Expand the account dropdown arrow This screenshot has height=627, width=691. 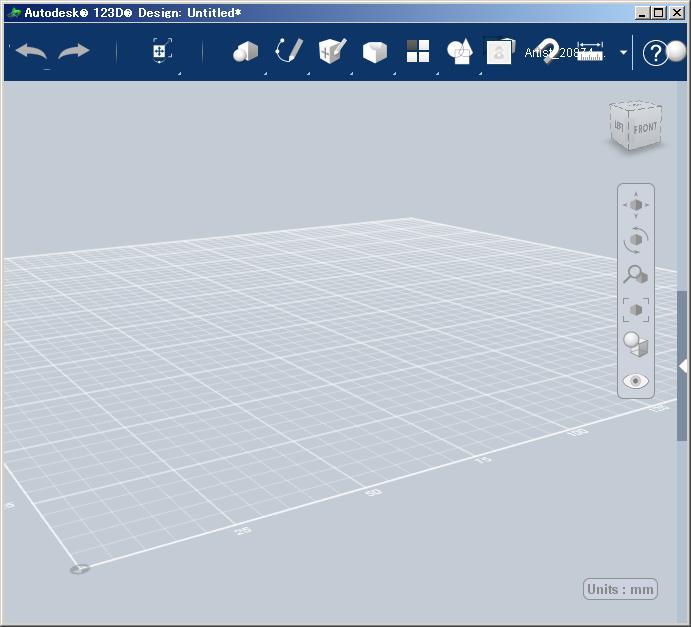point(623,52)
